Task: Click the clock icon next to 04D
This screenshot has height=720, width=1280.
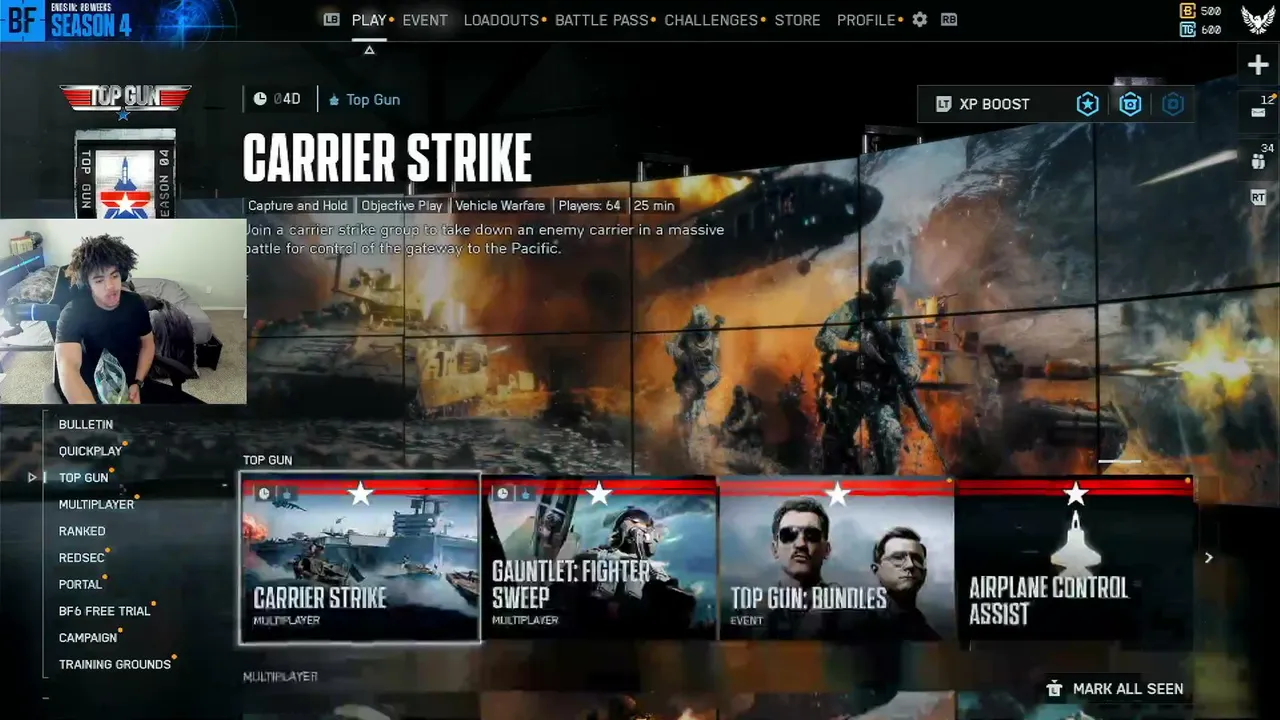Action: (x=260, y=99)
